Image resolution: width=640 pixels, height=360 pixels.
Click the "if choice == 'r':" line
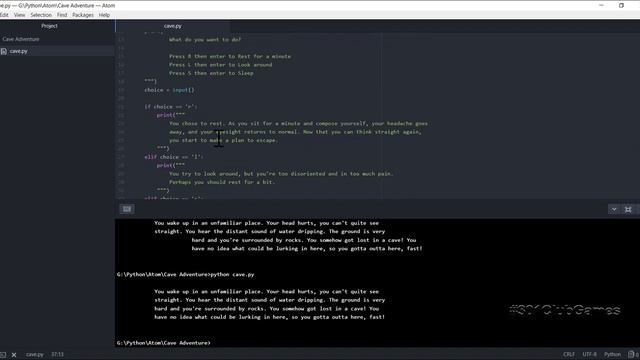click(x=171, y=107)
